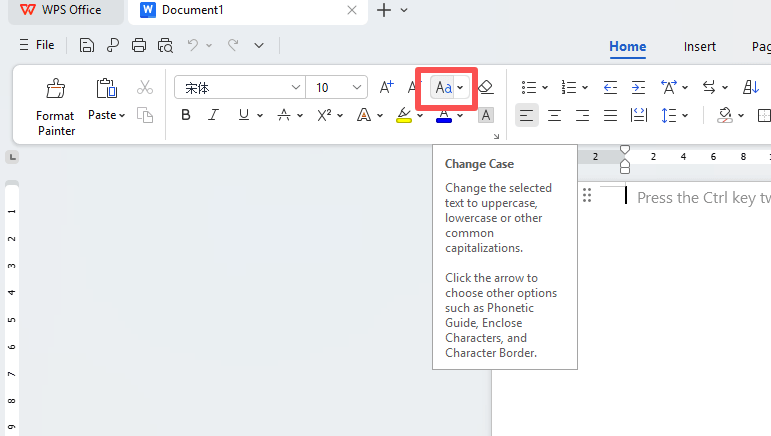Expand the Underline style dropdown arrow
The width and height of the screenshot is (771, 436).
coord(260,116)
